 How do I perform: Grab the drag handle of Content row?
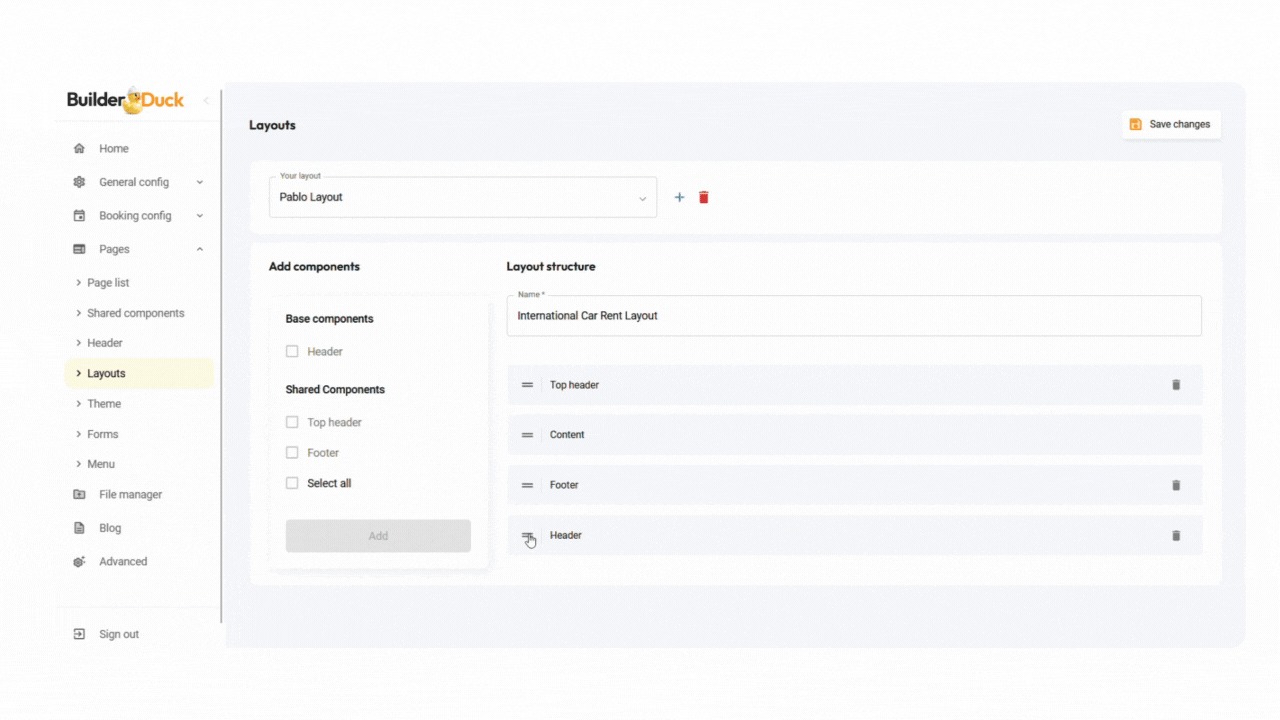527,435
